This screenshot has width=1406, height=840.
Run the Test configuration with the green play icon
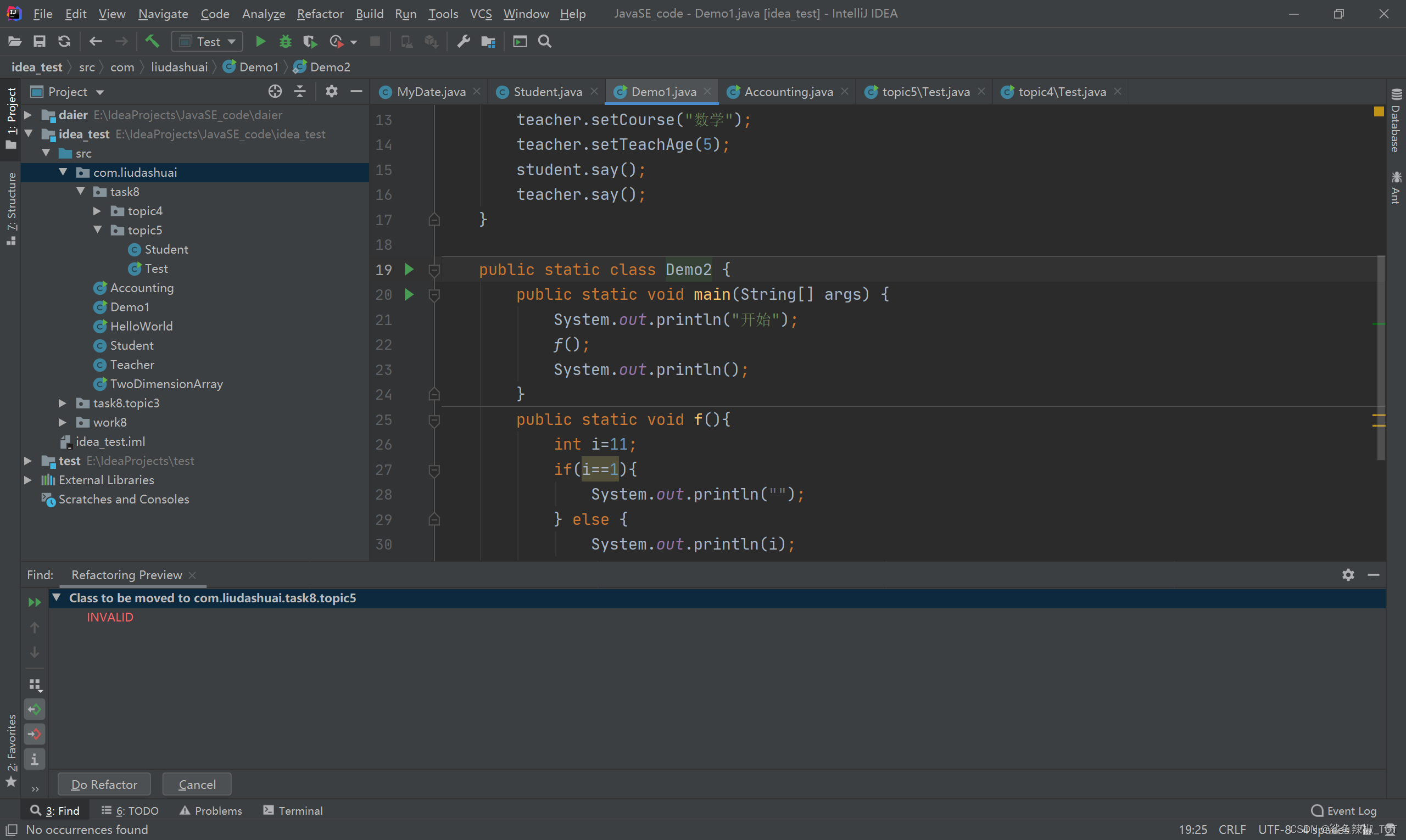coord(260,41)
